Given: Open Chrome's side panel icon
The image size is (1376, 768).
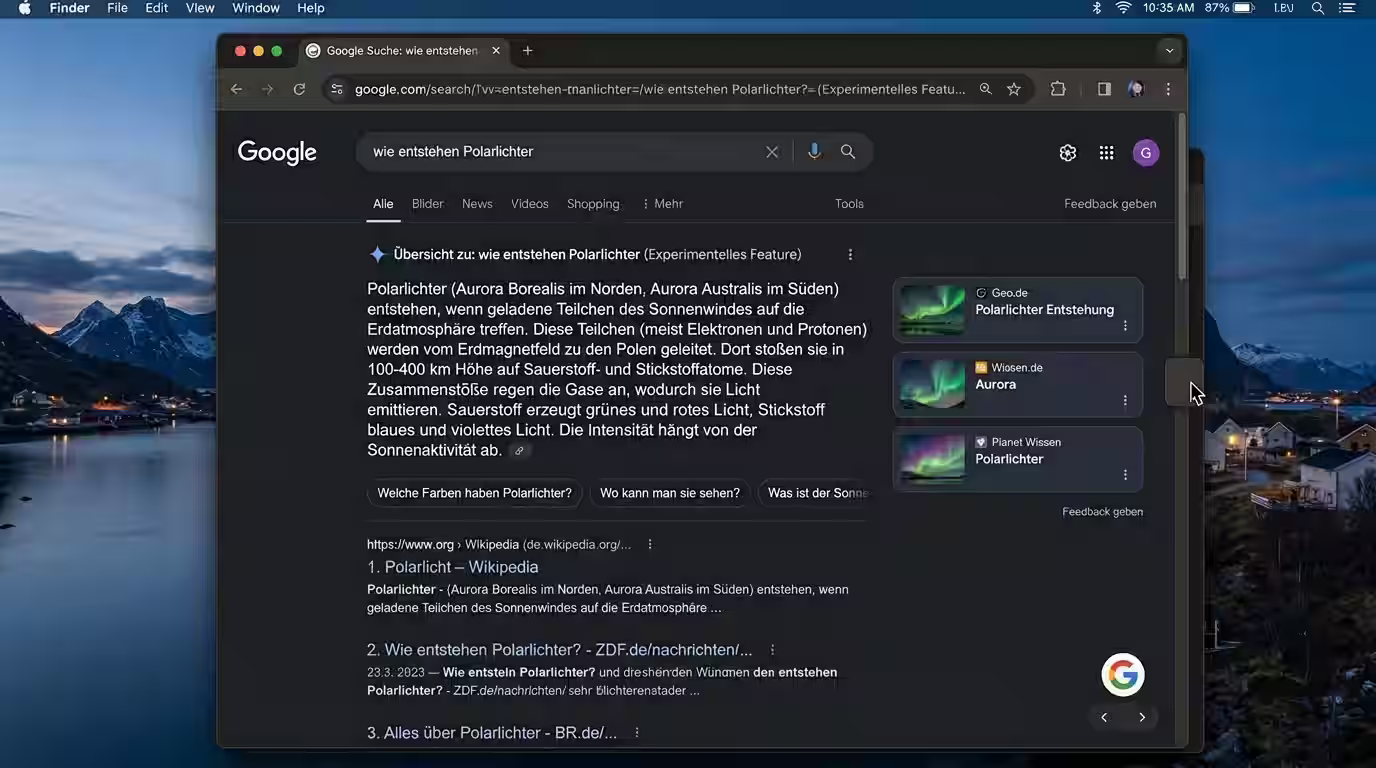Looking at the screenshot, I should pyautogui.click(x=1104, y=89).
